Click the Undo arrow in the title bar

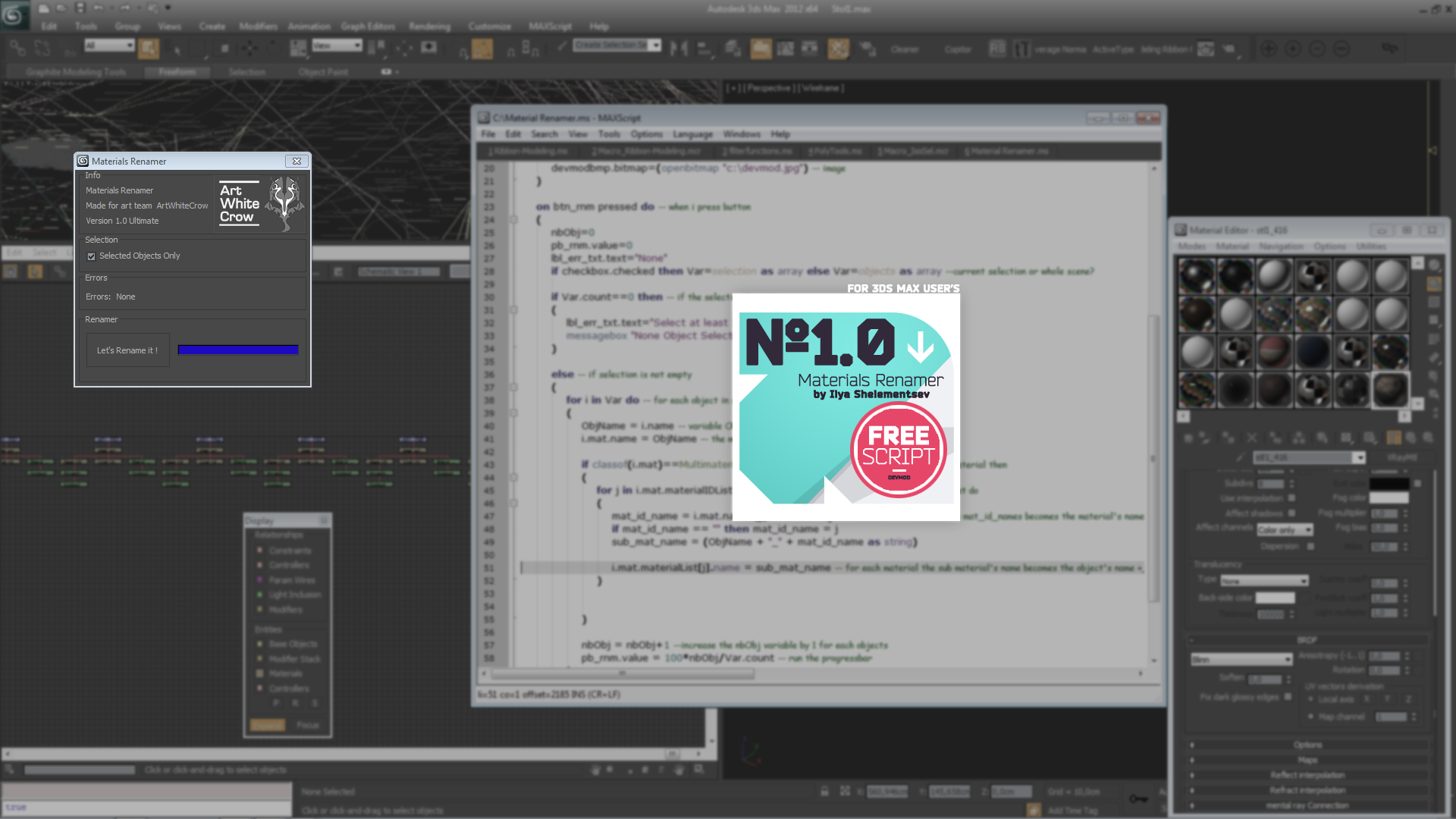coord(99,8)
